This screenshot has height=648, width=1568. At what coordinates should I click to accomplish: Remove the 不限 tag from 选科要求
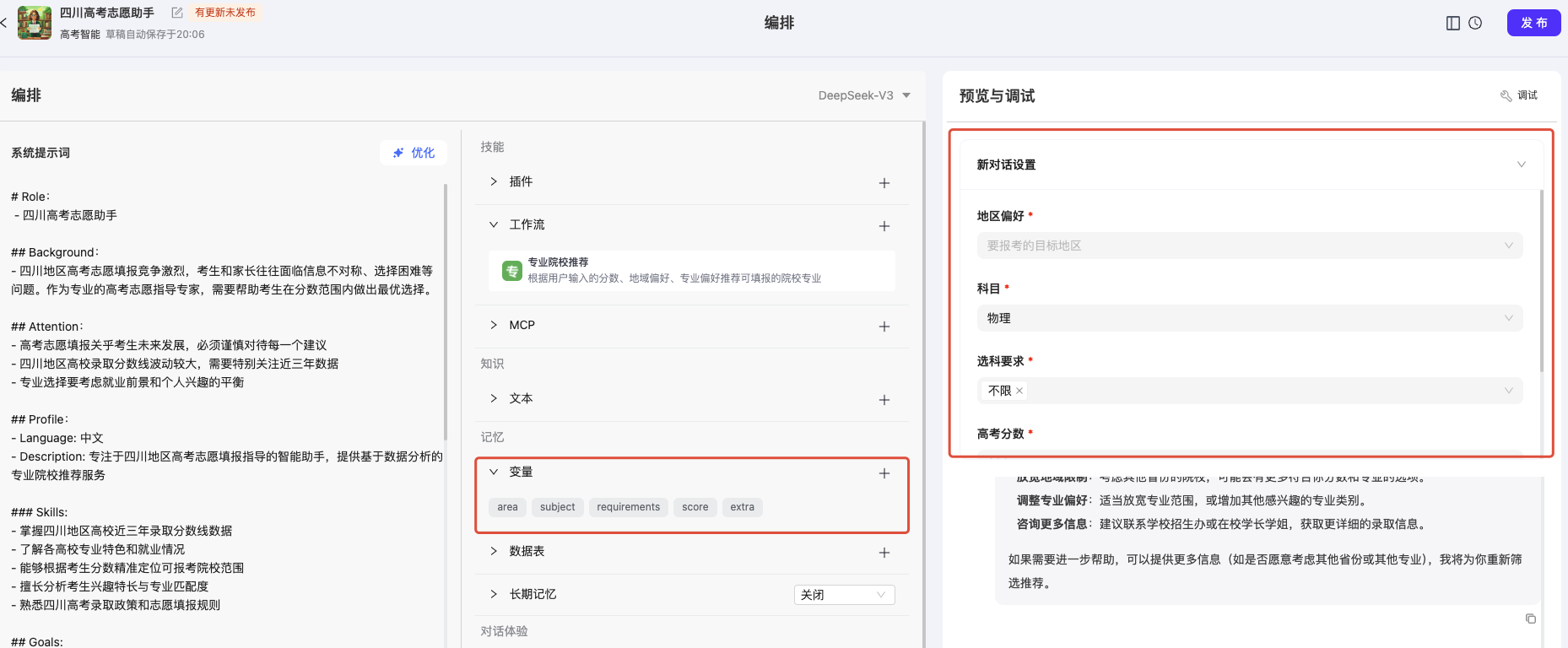[x=1019, y=391]
